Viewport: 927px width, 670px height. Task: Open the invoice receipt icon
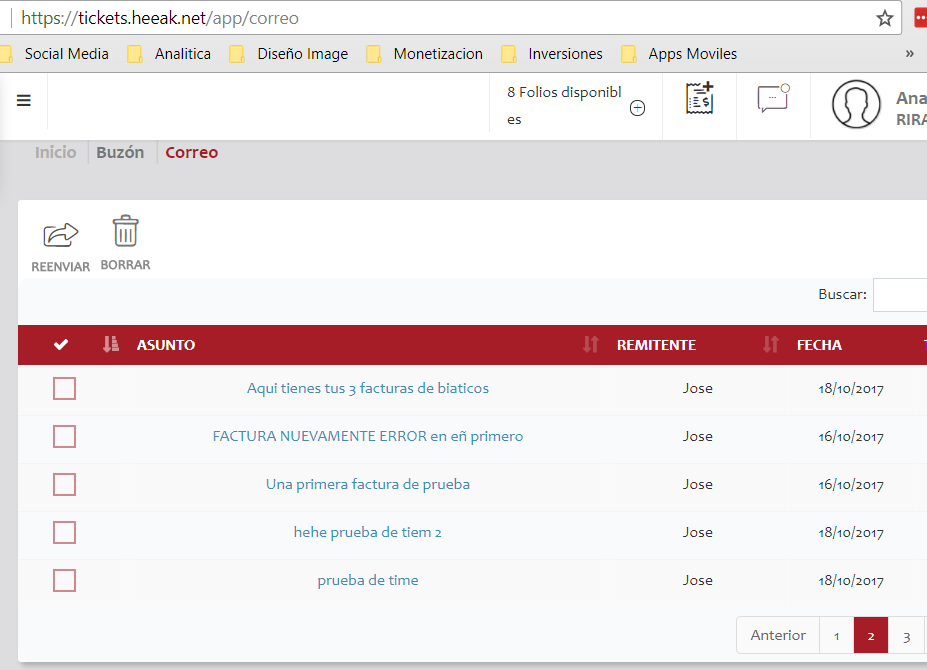click(x=699, y=98)
